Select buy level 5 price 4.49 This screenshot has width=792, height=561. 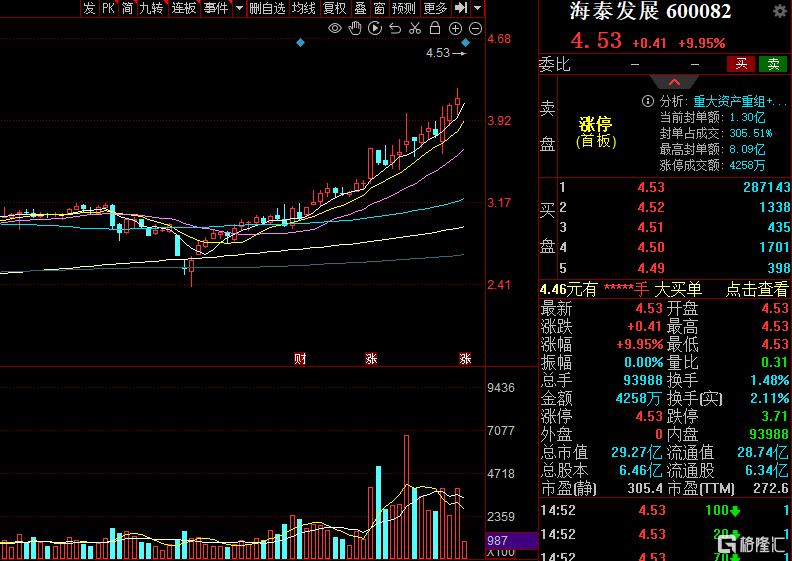(651, 268)
